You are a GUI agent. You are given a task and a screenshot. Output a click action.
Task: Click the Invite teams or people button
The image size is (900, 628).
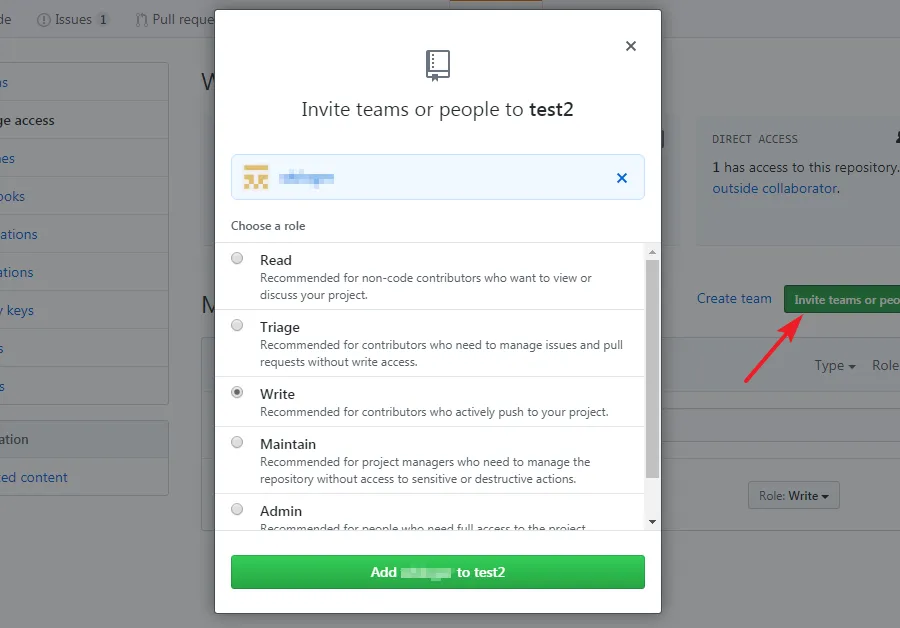pyautogui.click(x=844, y=299)
